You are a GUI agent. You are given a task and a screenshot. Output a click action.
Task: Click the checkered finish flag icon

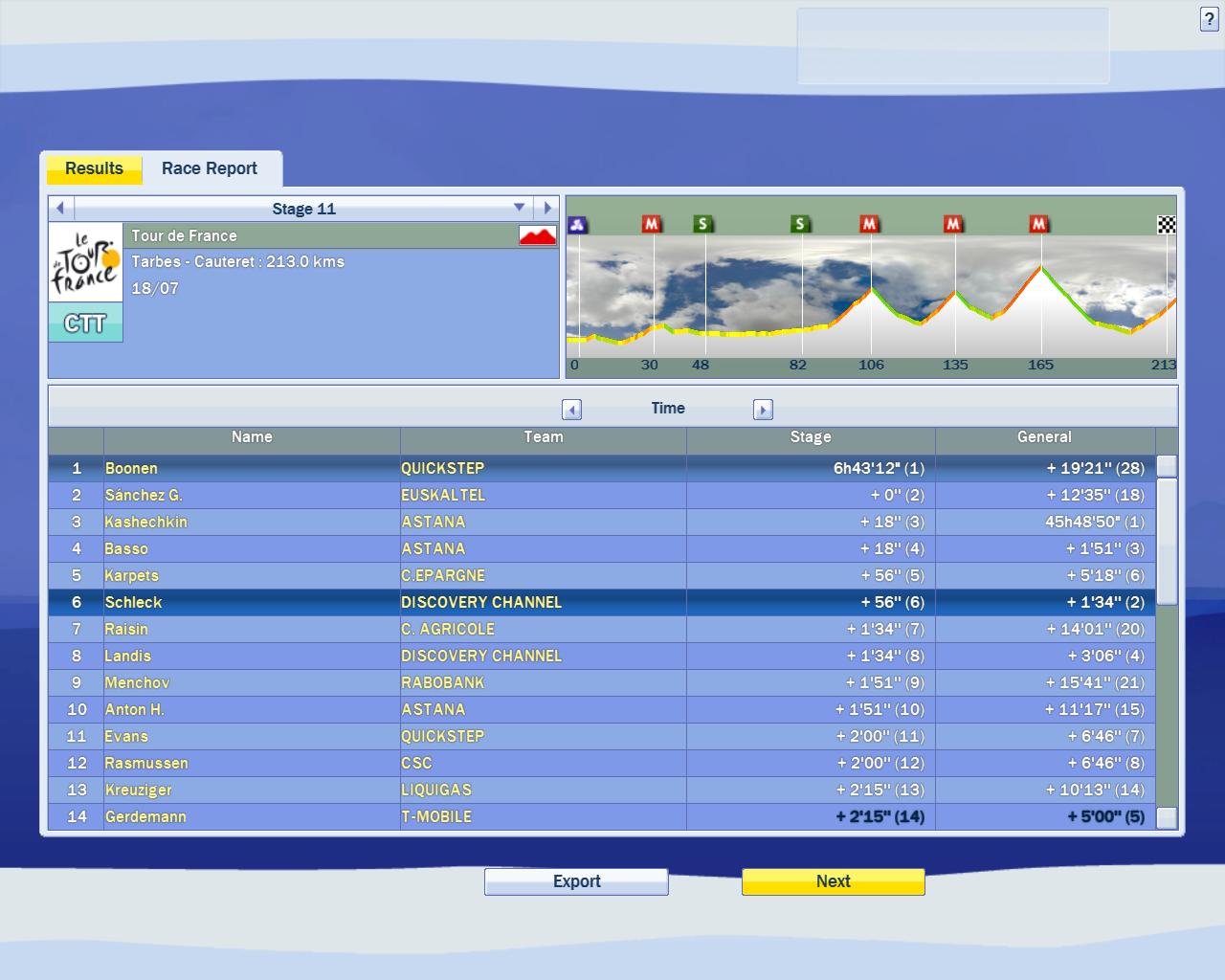click(x=1167, y=225)
